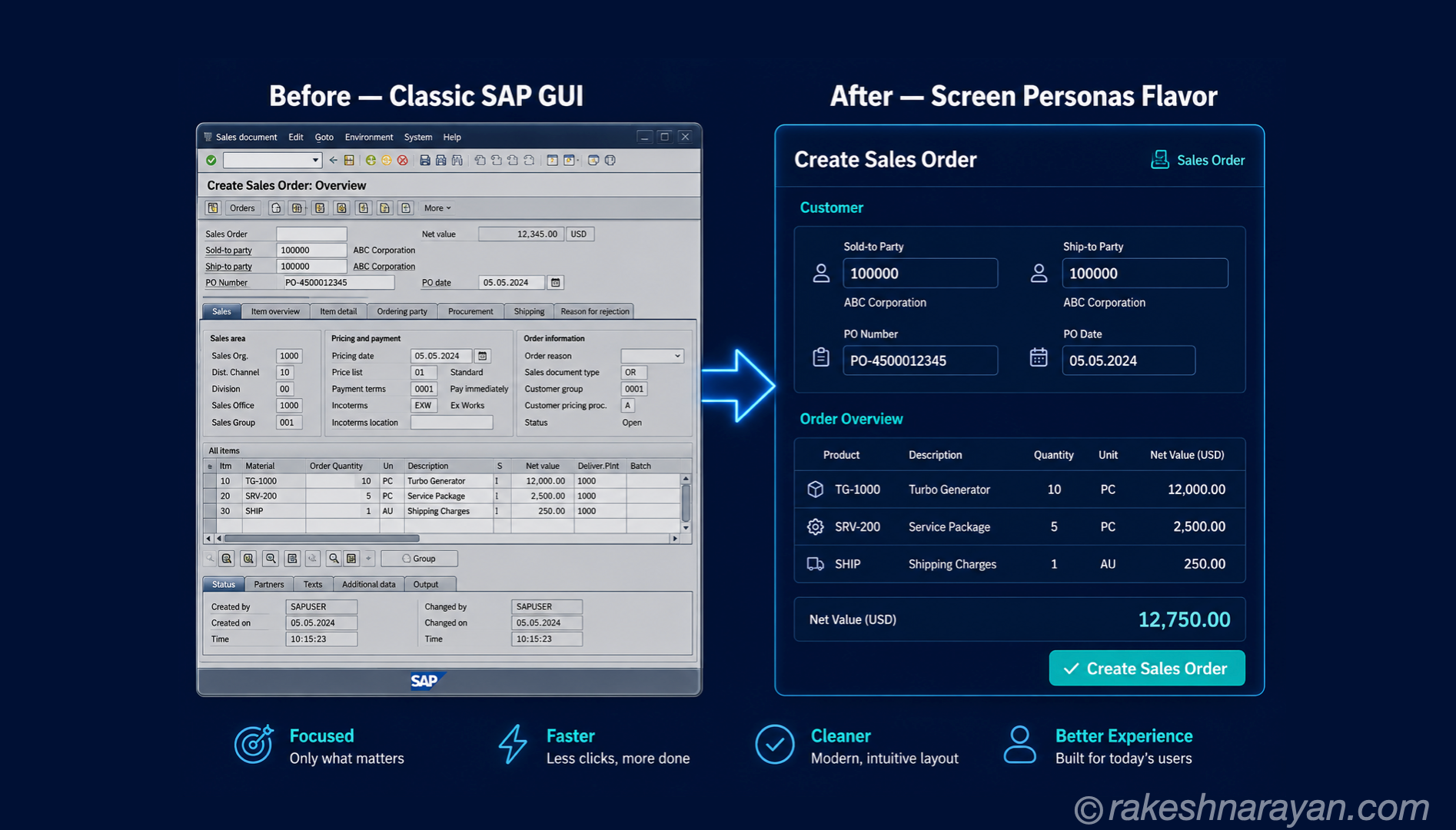Click the person icon beside Sold-to Party
Screen dimensions: 1456x830
[821, 273]
